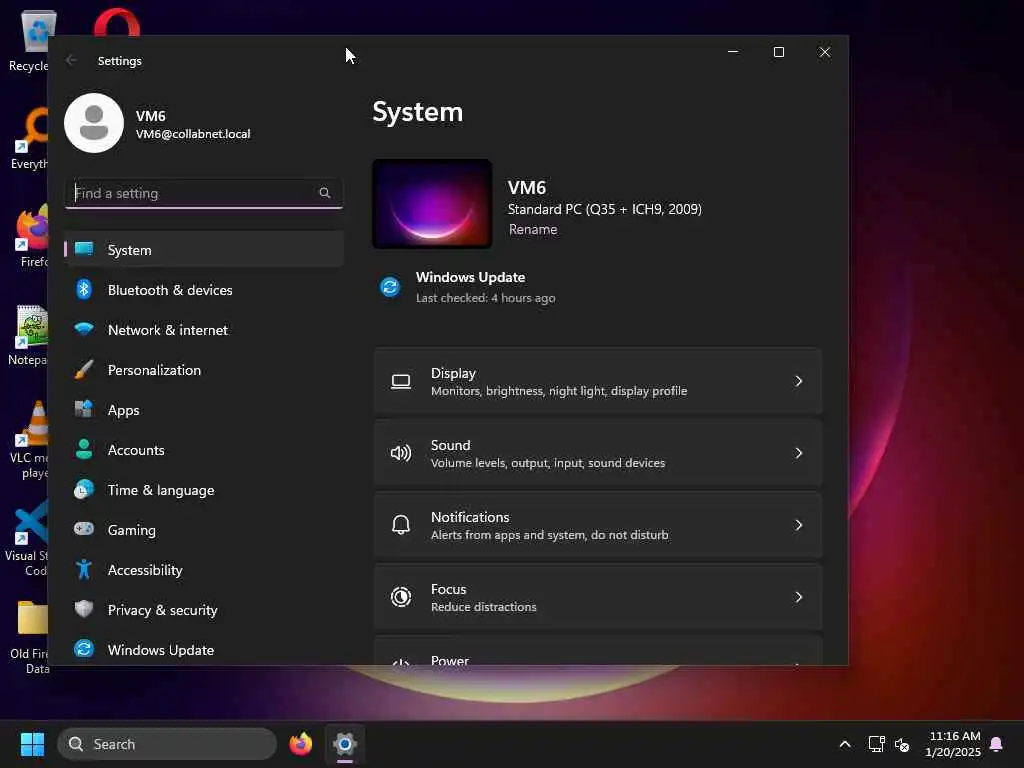The image size is (1024, 768).
Task: Click the Settings gear in taskbar
Action: [x=345, y=744]
